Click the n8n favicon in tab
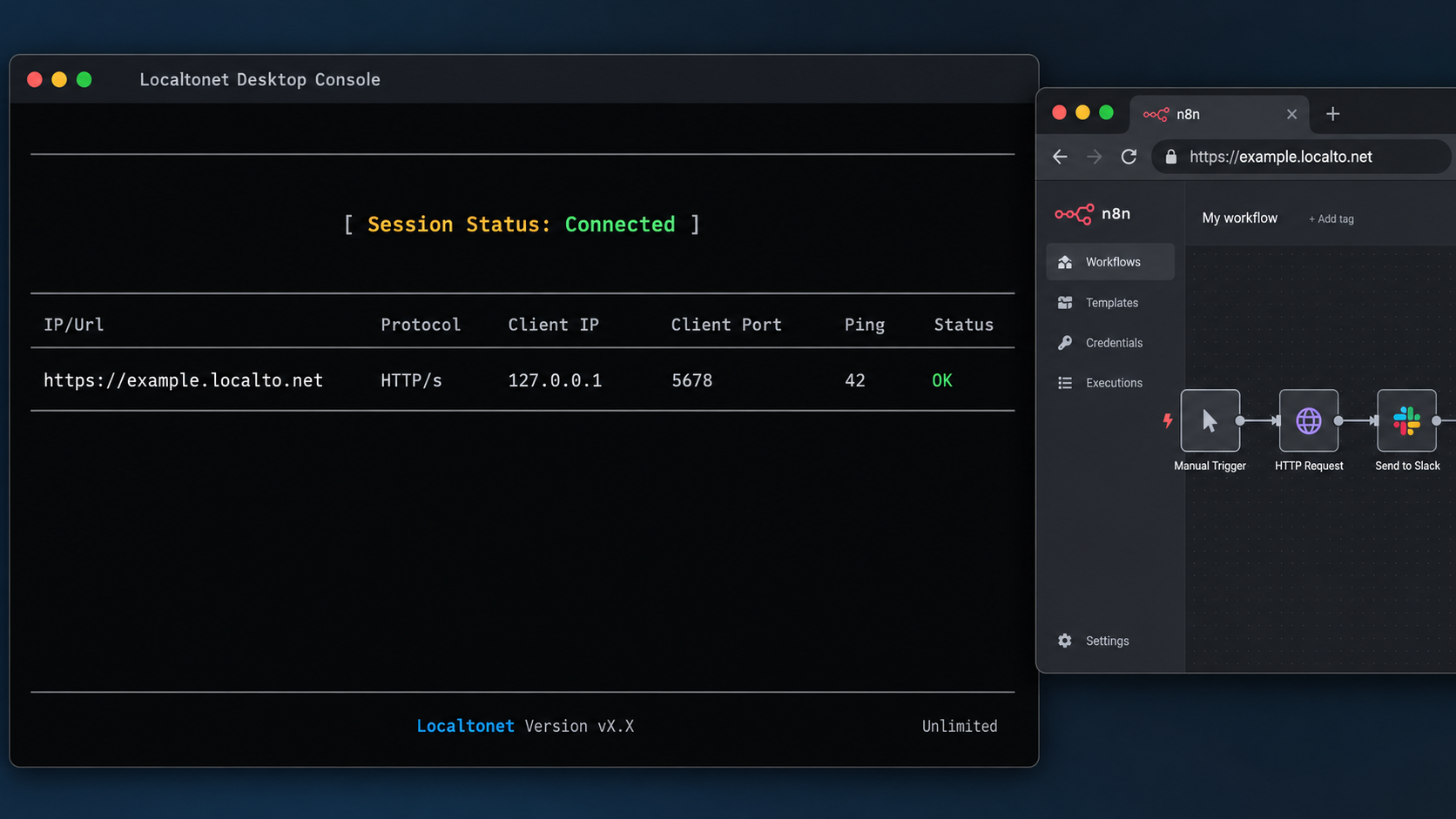 point(1156,114)
